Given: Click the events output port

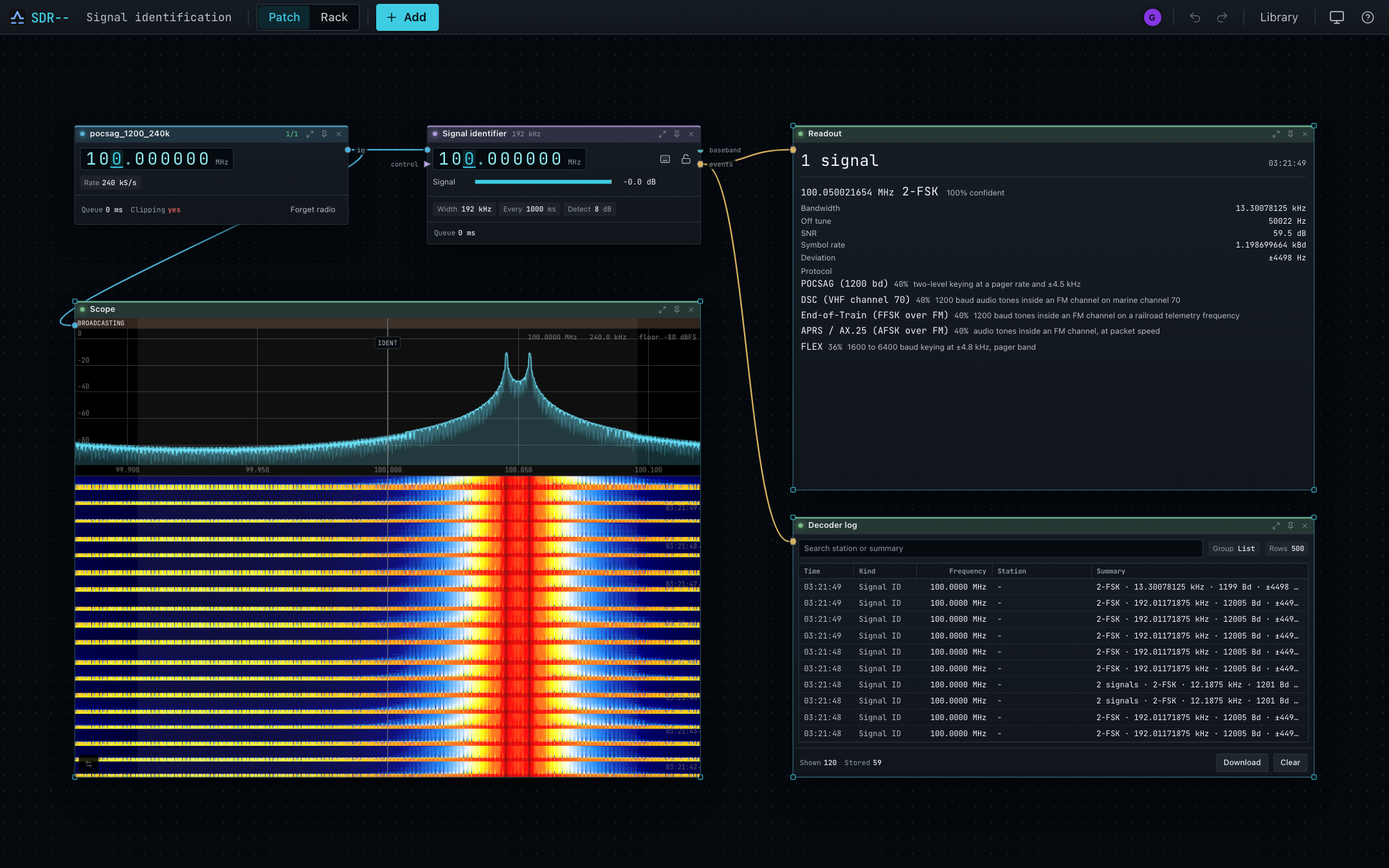Looking at the screenshot, I should click(700, 164).
